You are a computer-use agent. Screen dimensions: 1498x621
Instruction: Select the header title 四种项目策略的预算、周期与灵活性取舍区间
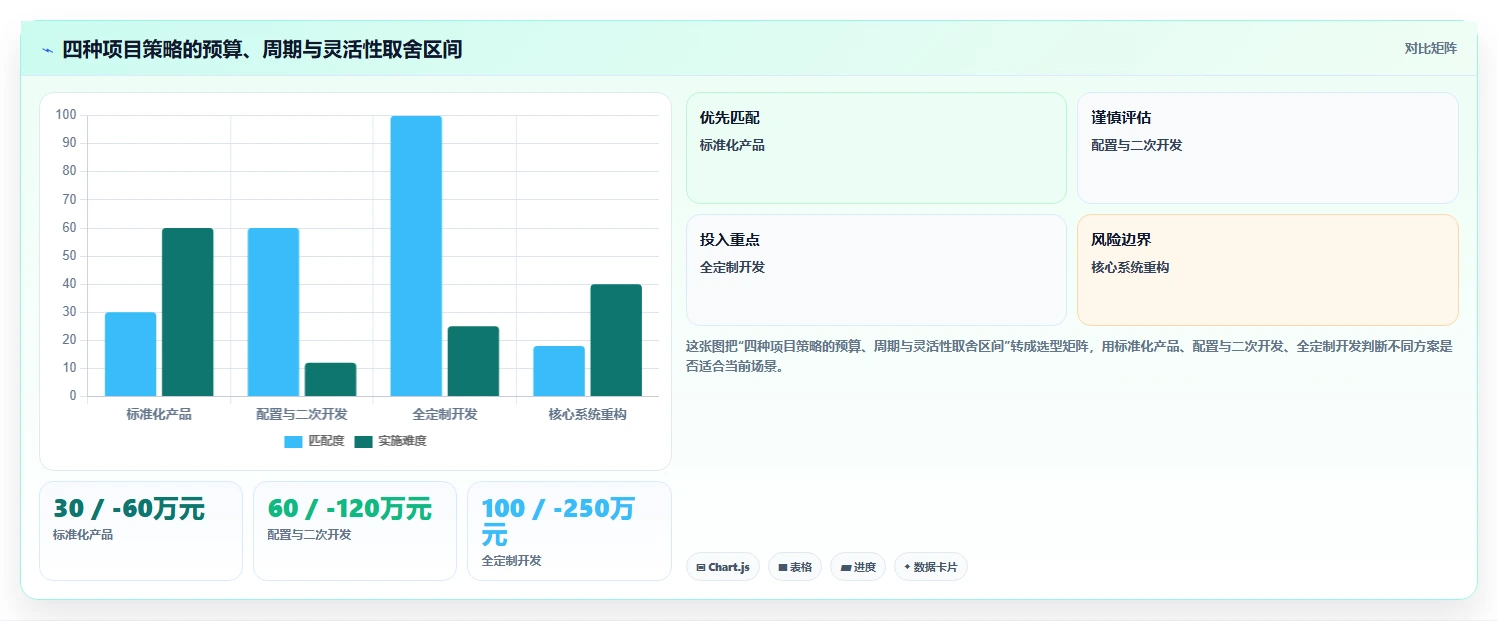click(x=262, y=49)
